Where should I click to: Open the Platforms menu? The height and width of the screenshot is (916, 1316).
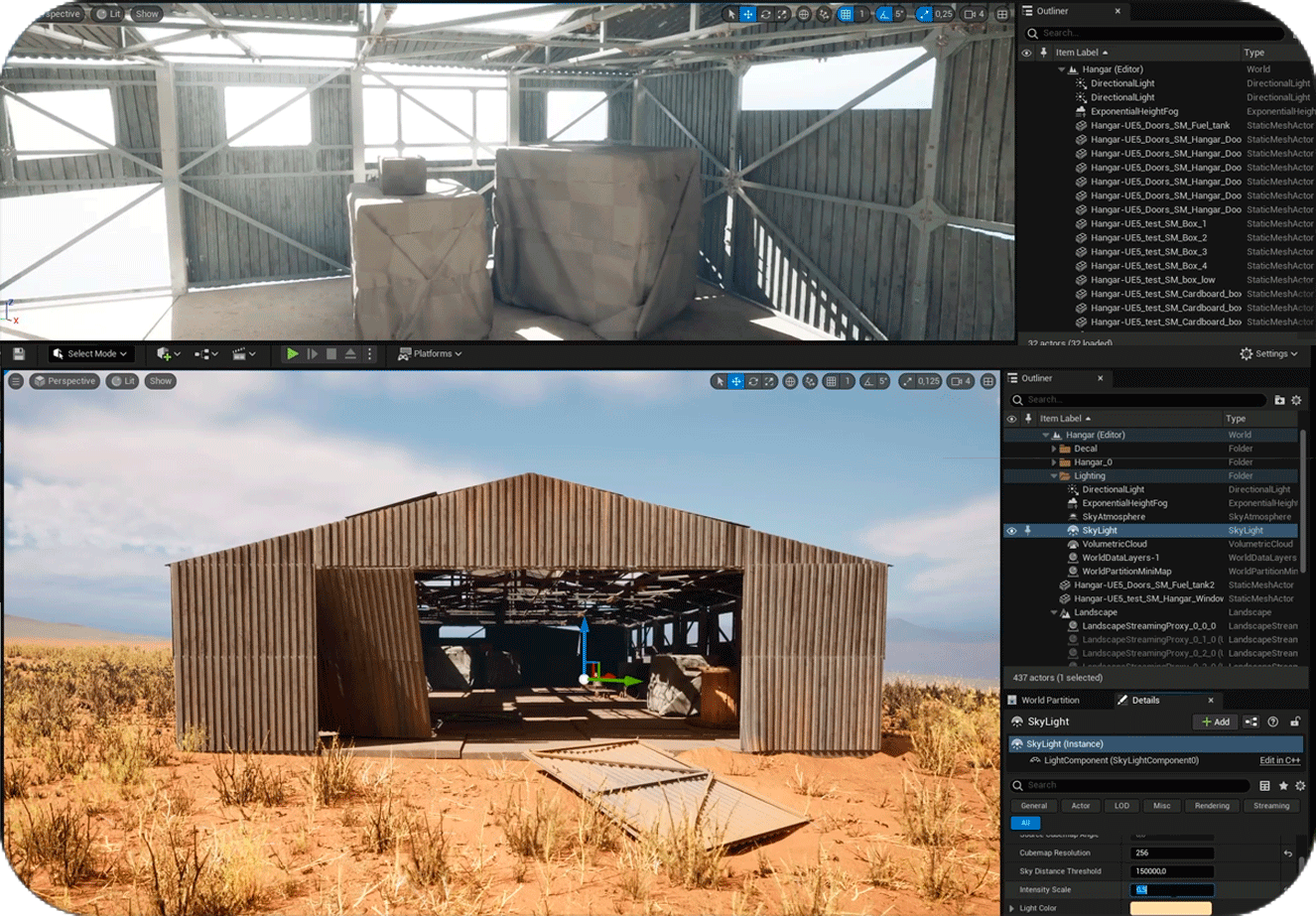(x=431, y=353)
